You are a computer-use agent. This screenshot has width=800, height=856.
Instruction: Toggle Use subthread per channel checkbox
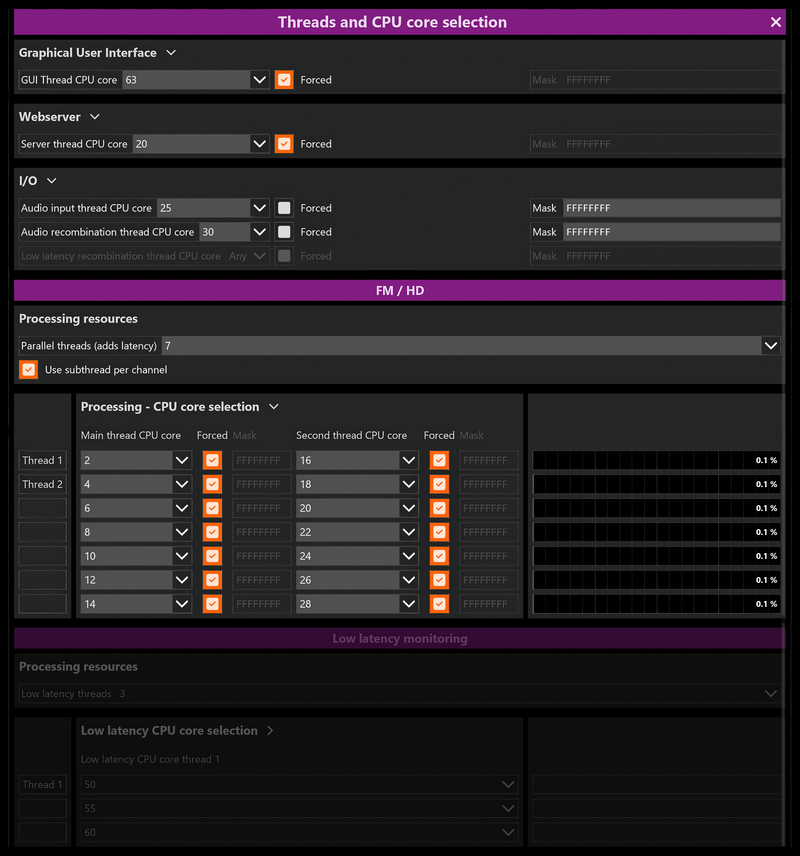28,370
